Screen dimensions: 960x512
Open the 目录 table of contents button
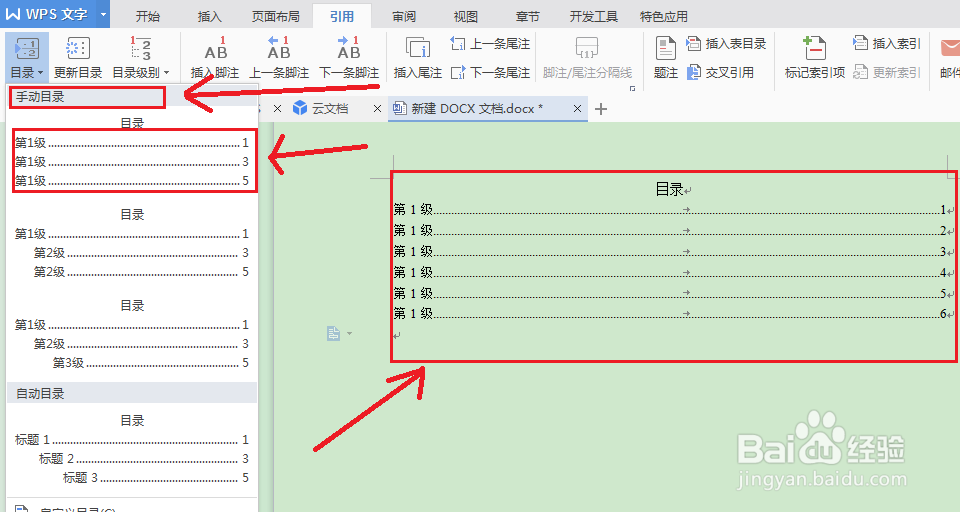tap(27, 58)
